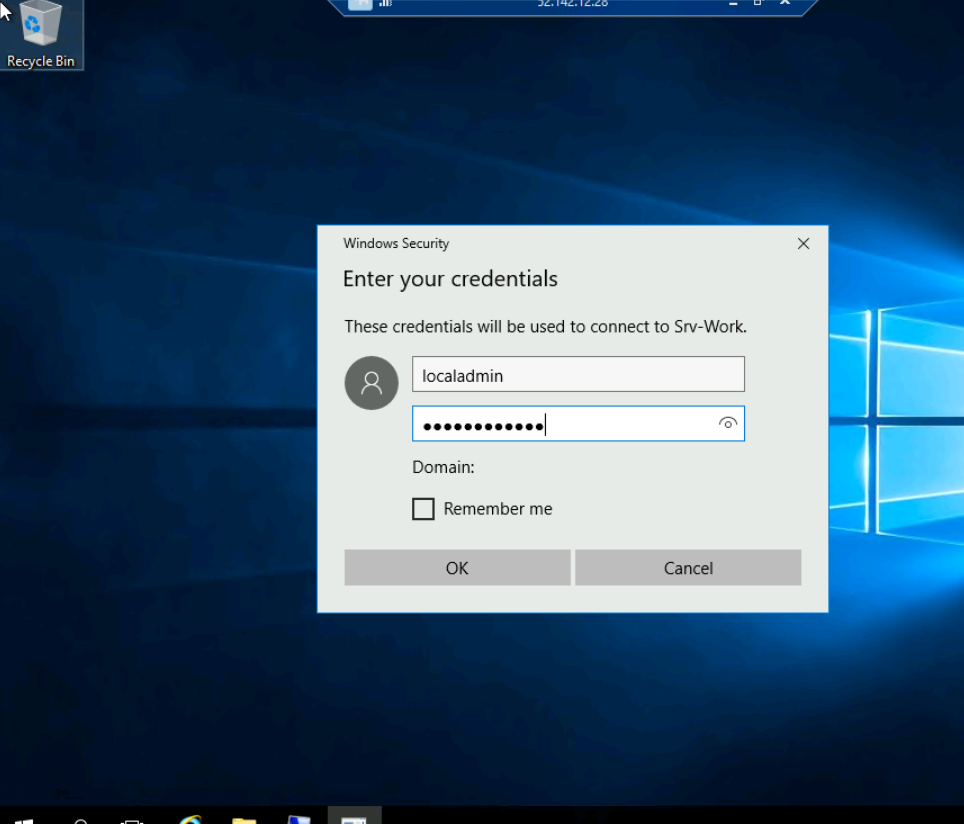This screenshot has height=824, width=964.
Task: Click the 'Domain:' label
Action: point(443,467)
